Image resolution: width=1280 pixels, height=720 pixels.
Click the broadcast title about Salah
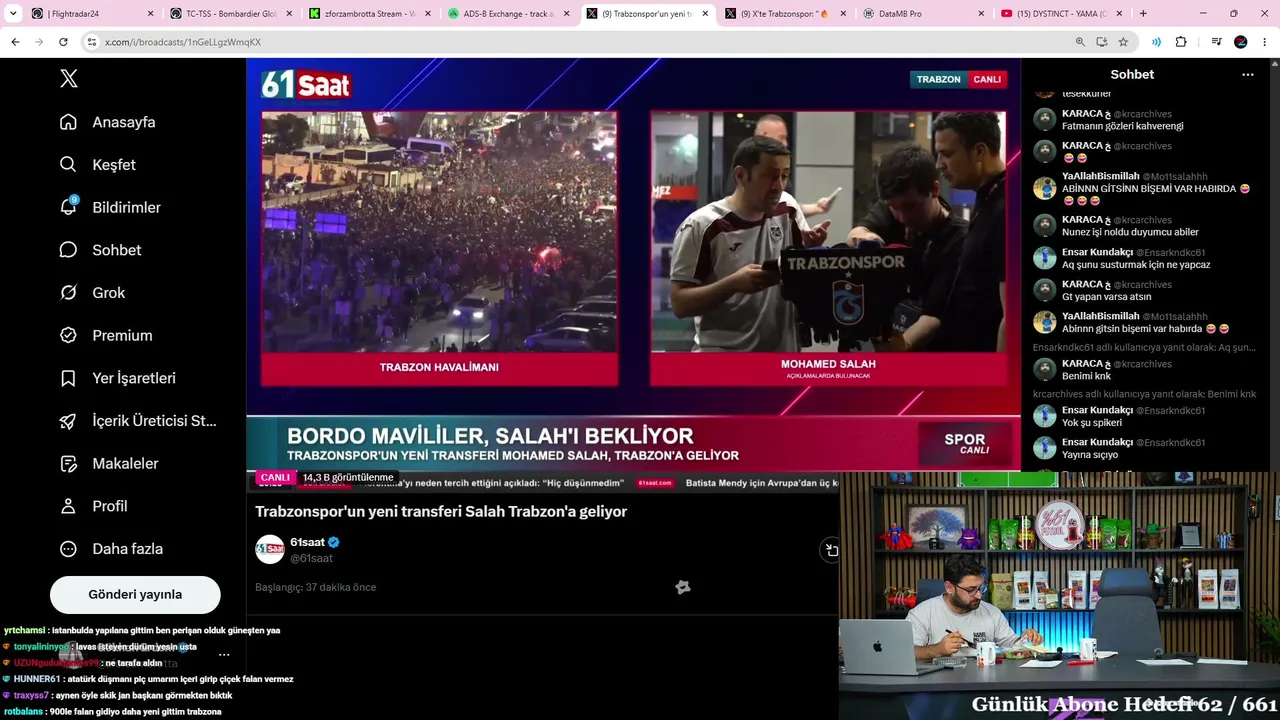tap(441, 512)
